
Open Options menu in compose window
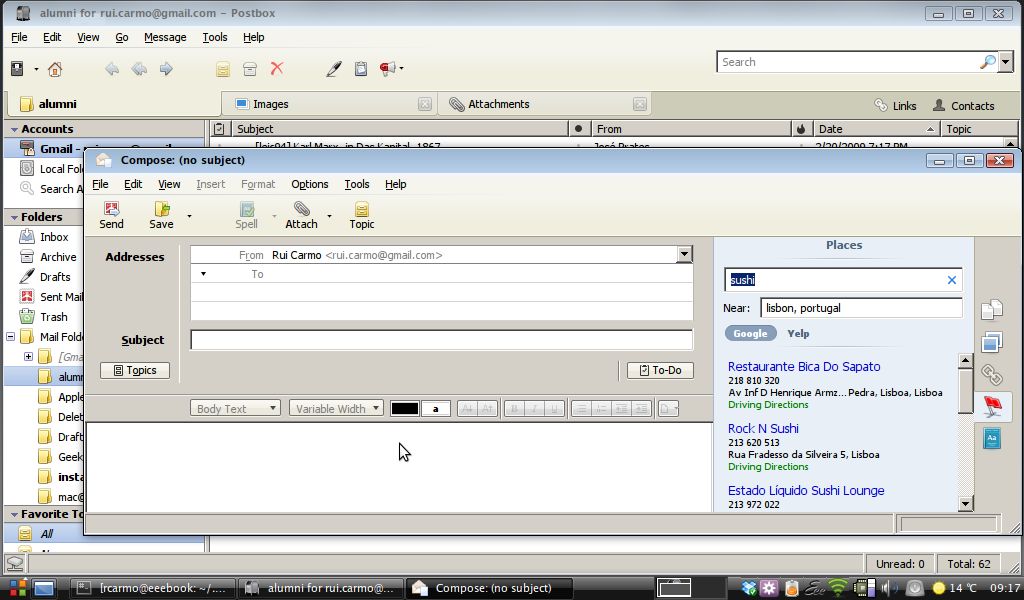click(x=309, y=184)
